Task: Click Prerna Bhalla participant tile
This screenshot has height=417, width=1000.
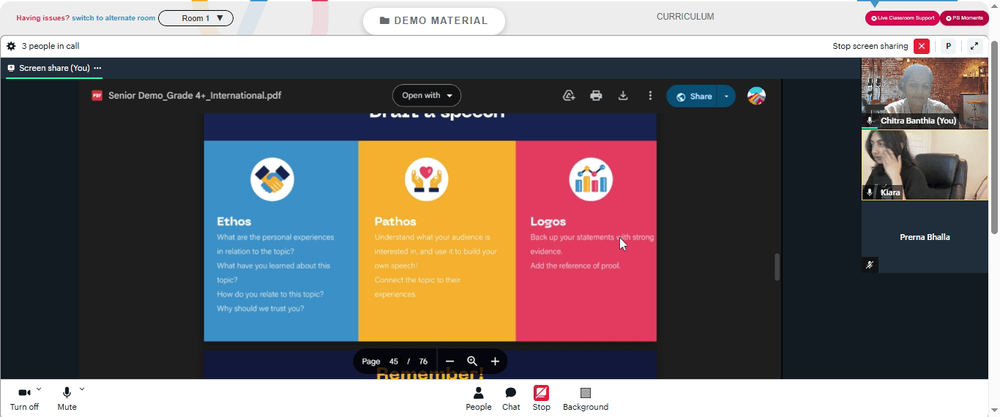Action: tap(925, 237)
